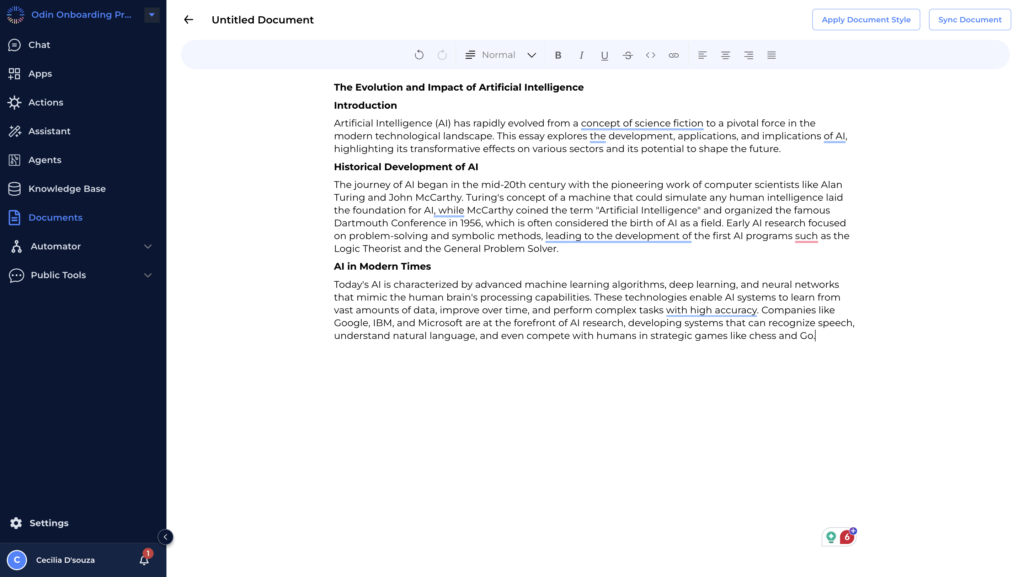Open the green suggestions lightbulb
Screen dimensions: 1024x577
coord(831,537)
